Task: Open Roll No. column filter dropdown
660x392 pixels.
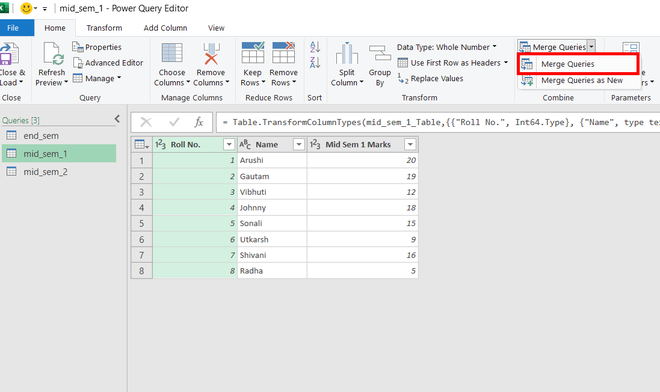Action: tap(229, 144)
